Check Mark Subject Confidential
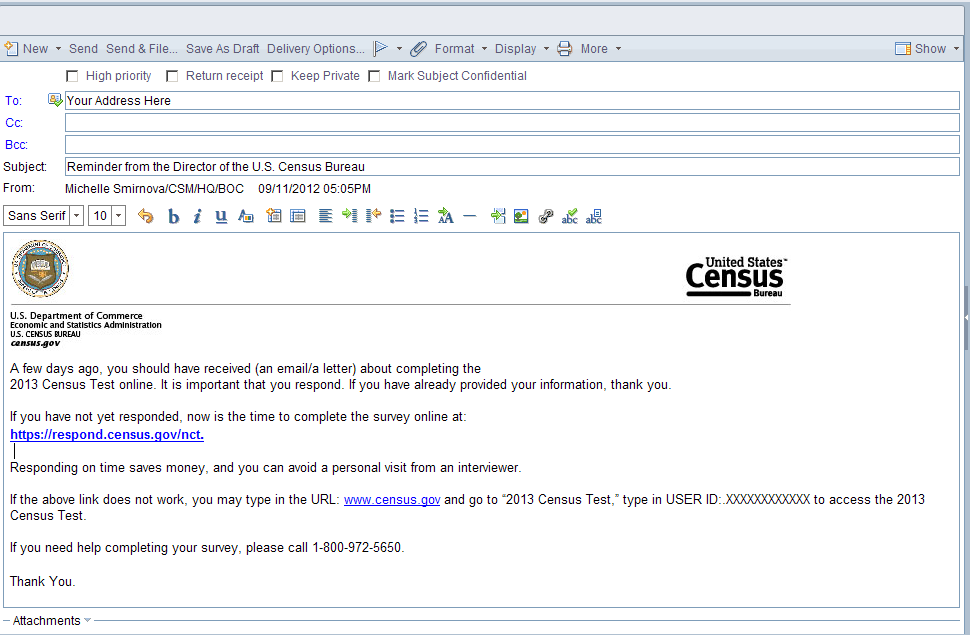This screenshot has height=635, width=970. point(374,76)
